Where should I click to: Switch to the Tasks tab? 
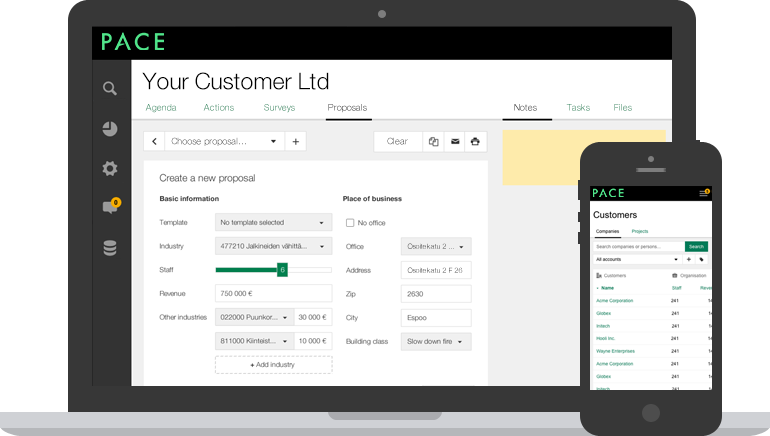(x=578, y=108)
